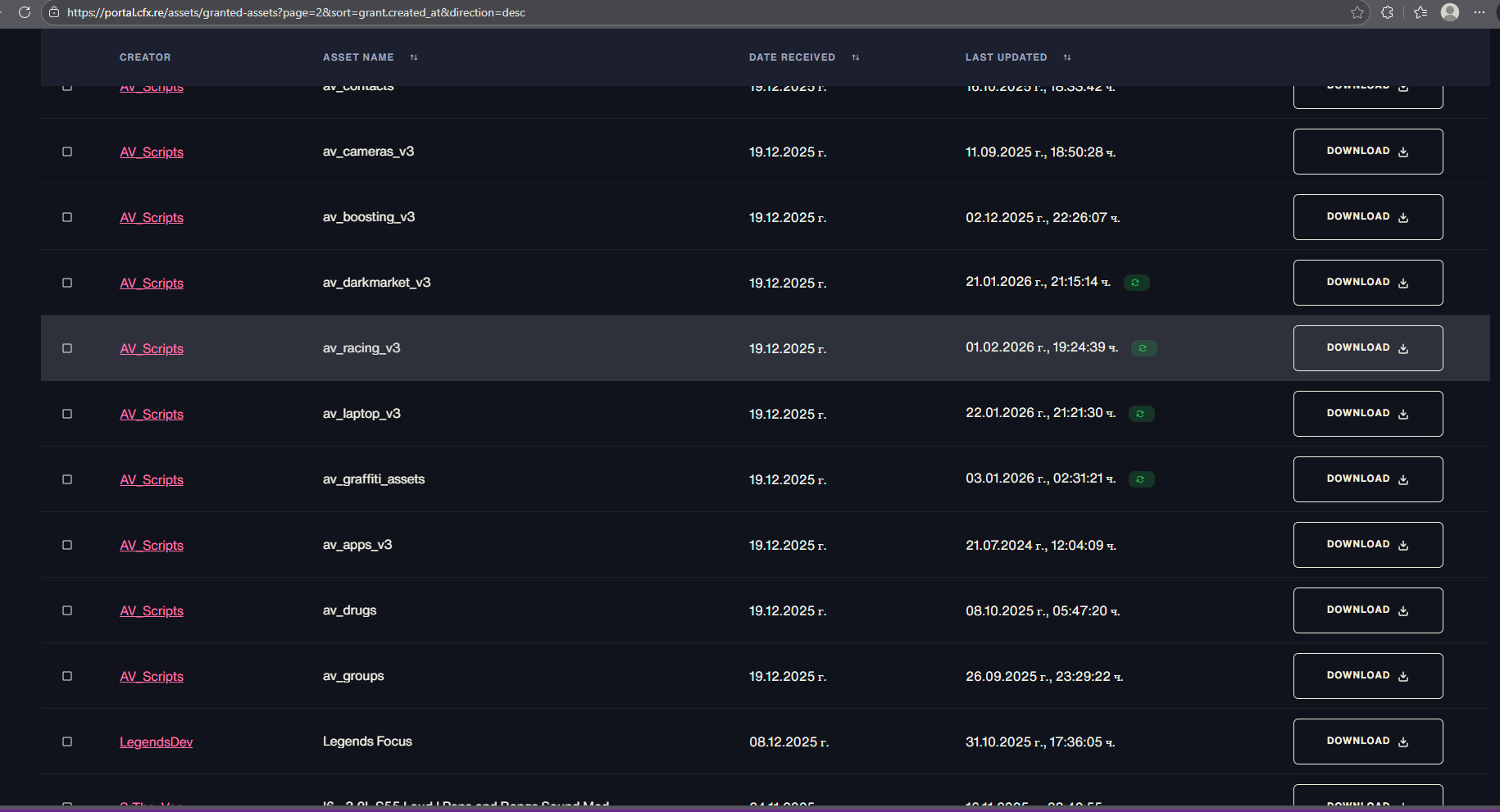Click Last Updated column header
This screenshot has height=812, width=1500.
[x=1006, y=57]
